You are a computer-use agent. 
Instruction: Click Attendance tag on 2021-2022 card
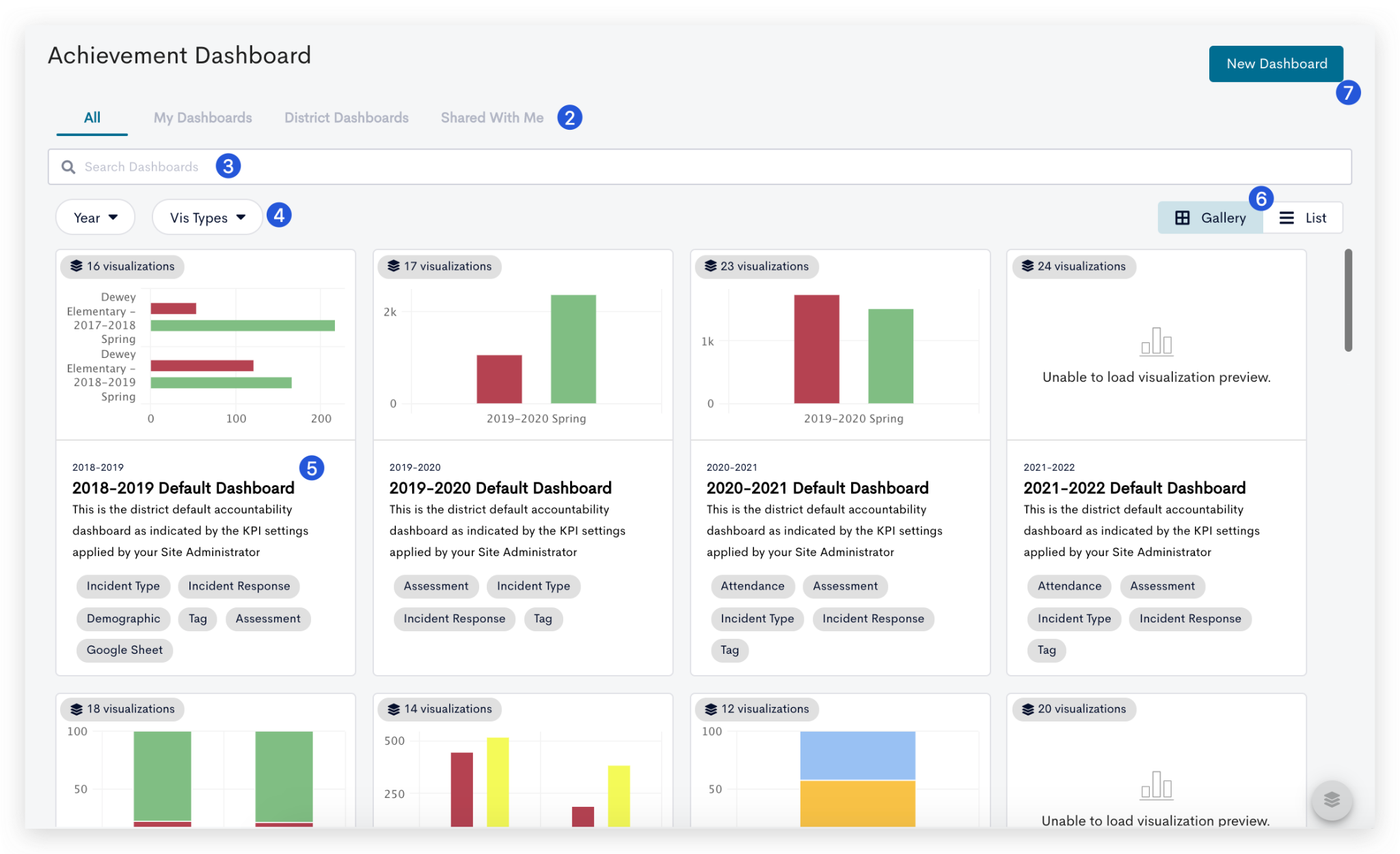point(1070,586)
